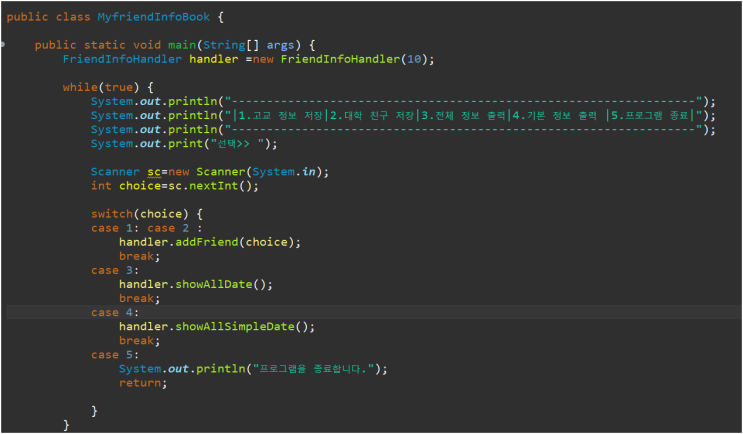Image resolution: width=743 pixels, height=434 pixels.
Task: Click the true condition in while loop
Action: (x=118, y=87)
